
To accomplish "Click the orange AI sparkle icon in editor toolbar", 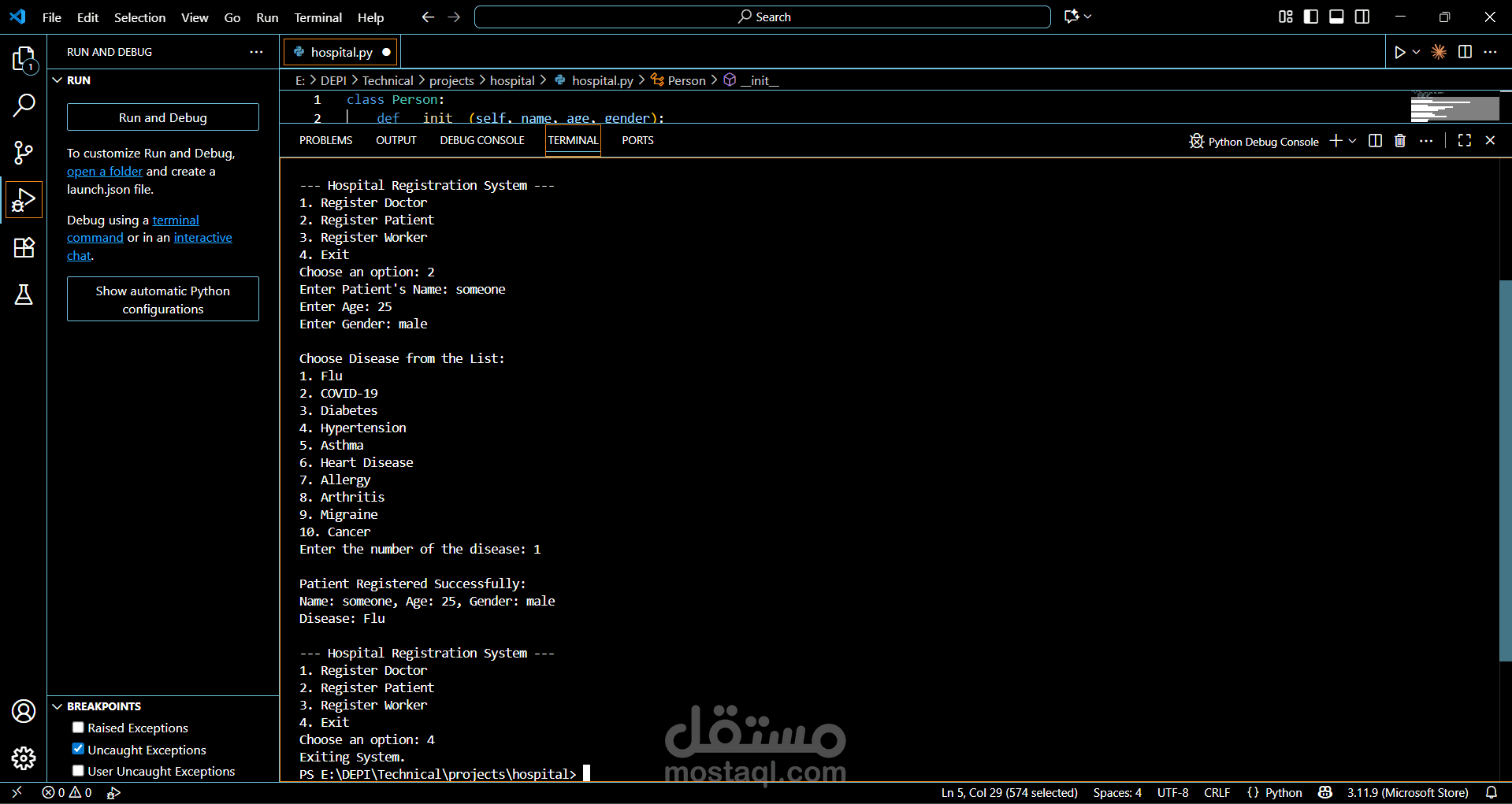I will tap(1439, 52).
